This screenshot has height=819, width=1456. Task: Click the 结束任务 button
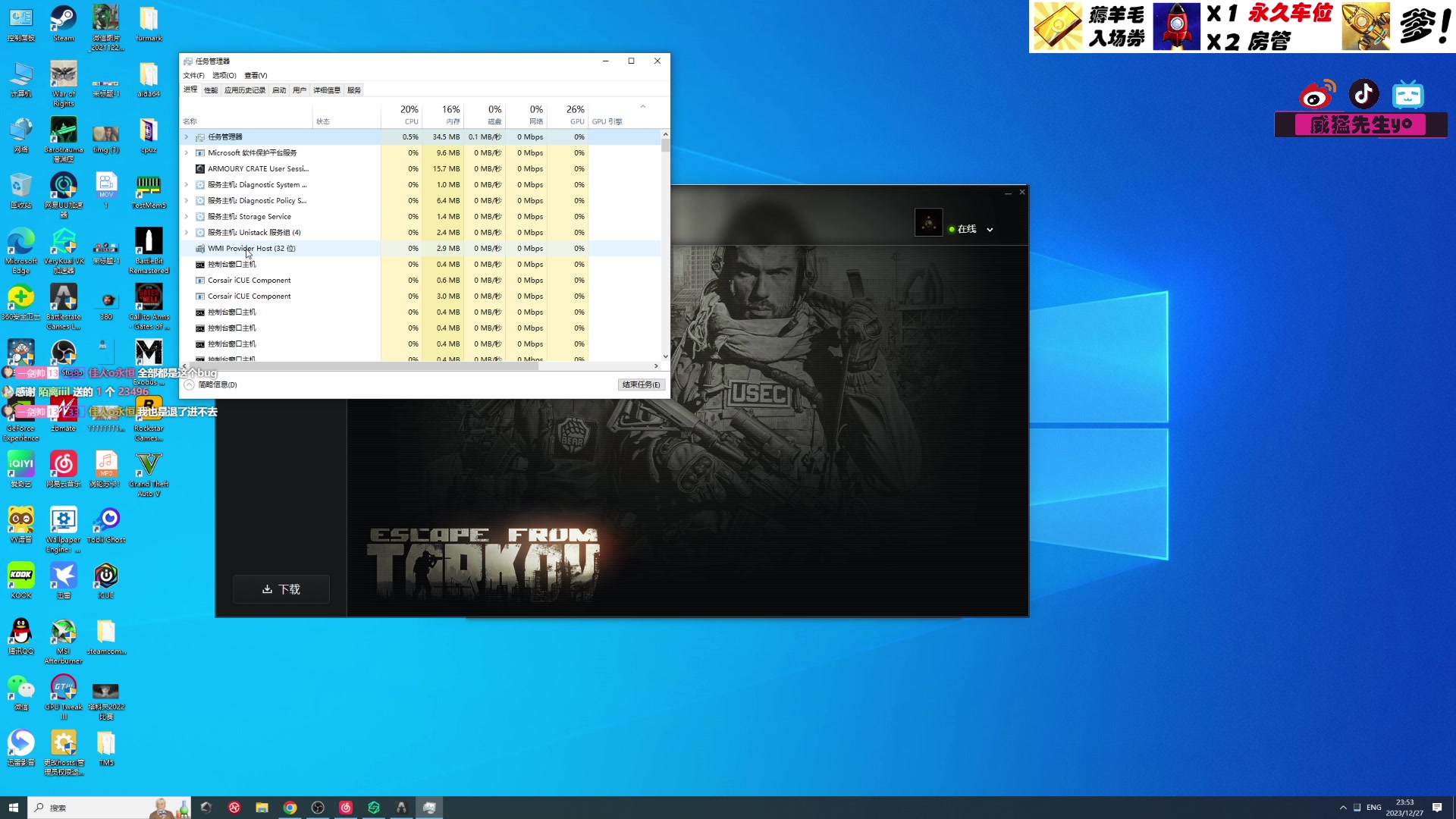[x=642, y=385]
